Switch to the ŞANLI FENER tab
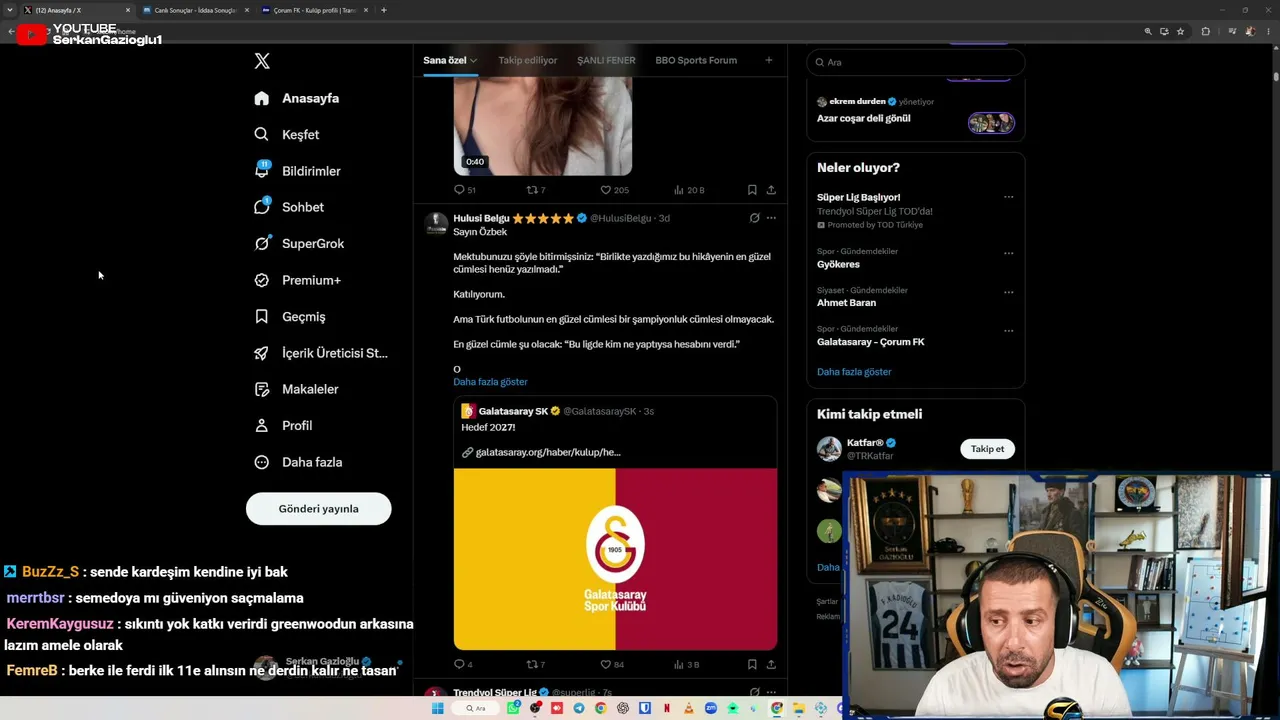The width and height of the screenshot is (1280, 720). point(606,60)
